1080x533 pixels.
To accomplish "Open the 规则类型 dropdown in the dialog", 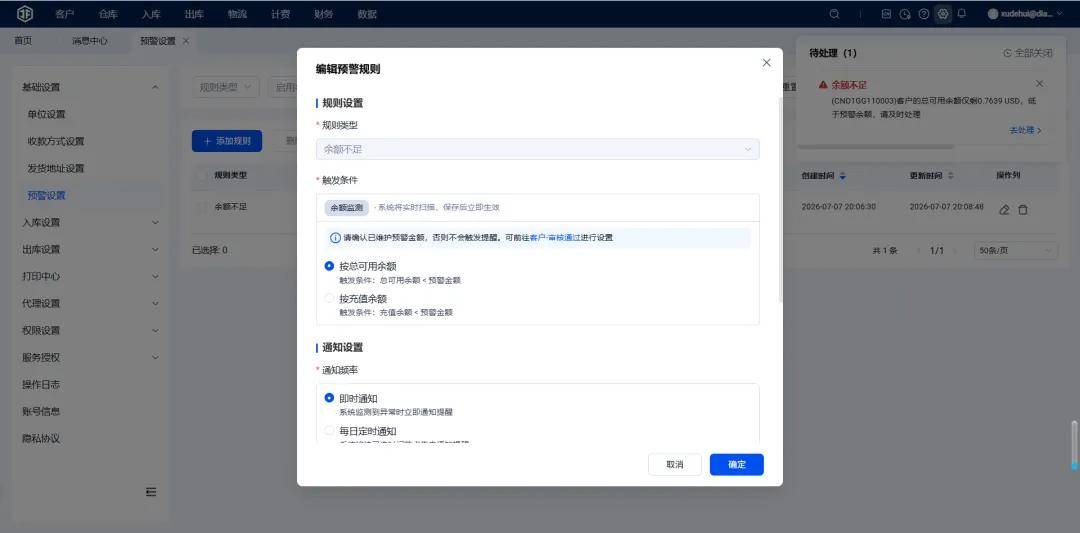I will pyautogui.click(x=538, y=149).
